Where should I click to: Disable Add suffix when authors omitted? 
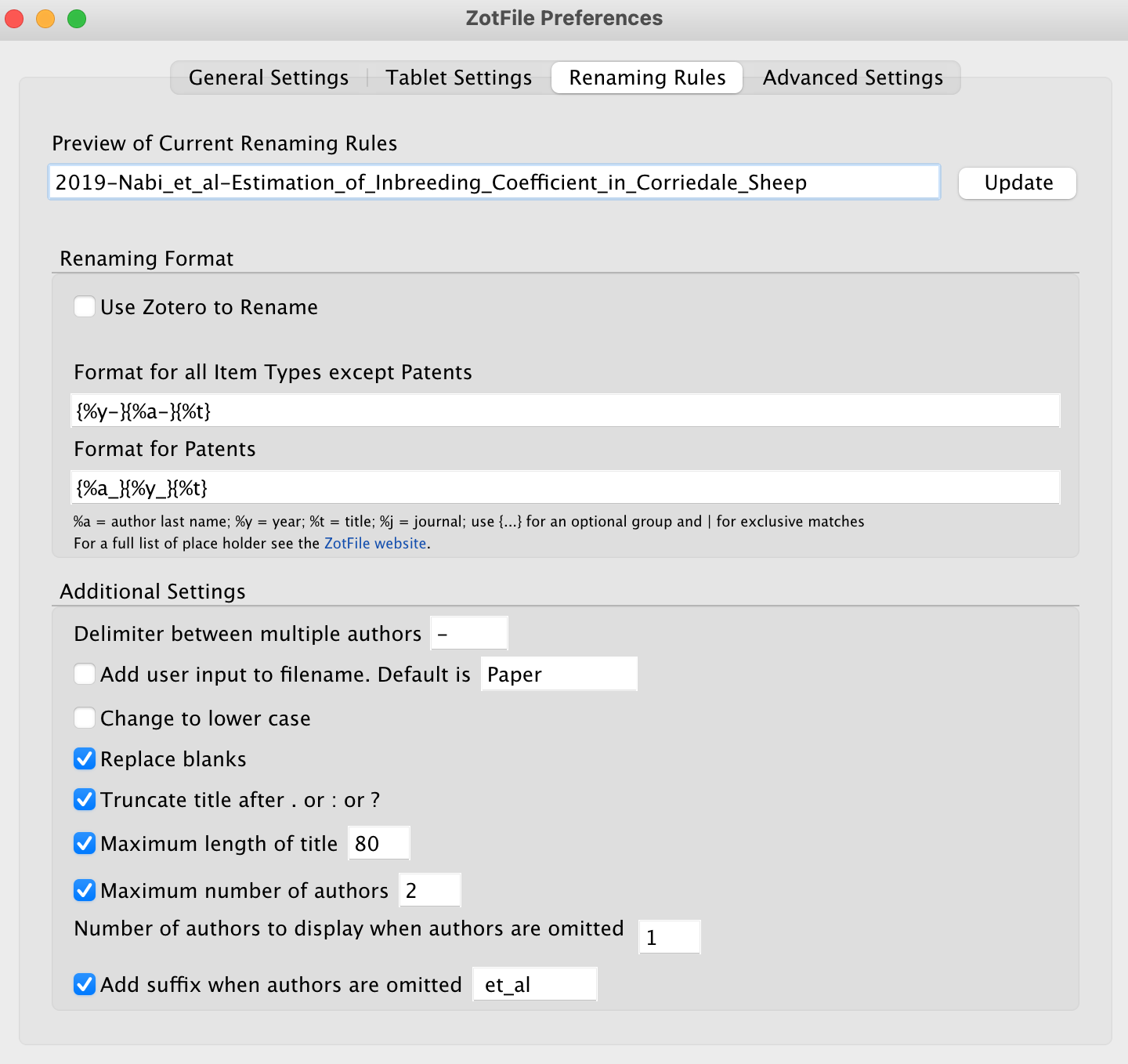85,984
